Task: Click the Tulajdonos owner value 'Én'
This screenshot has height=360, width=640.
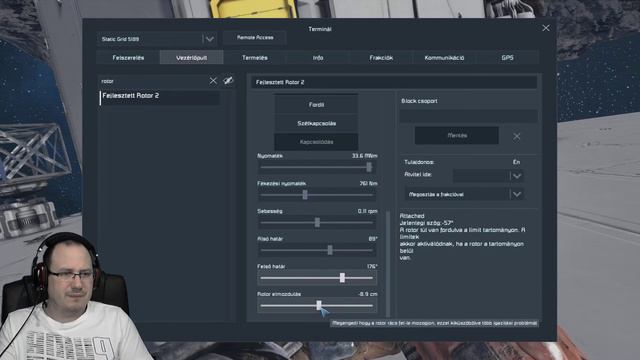Action: pos(516,162)
